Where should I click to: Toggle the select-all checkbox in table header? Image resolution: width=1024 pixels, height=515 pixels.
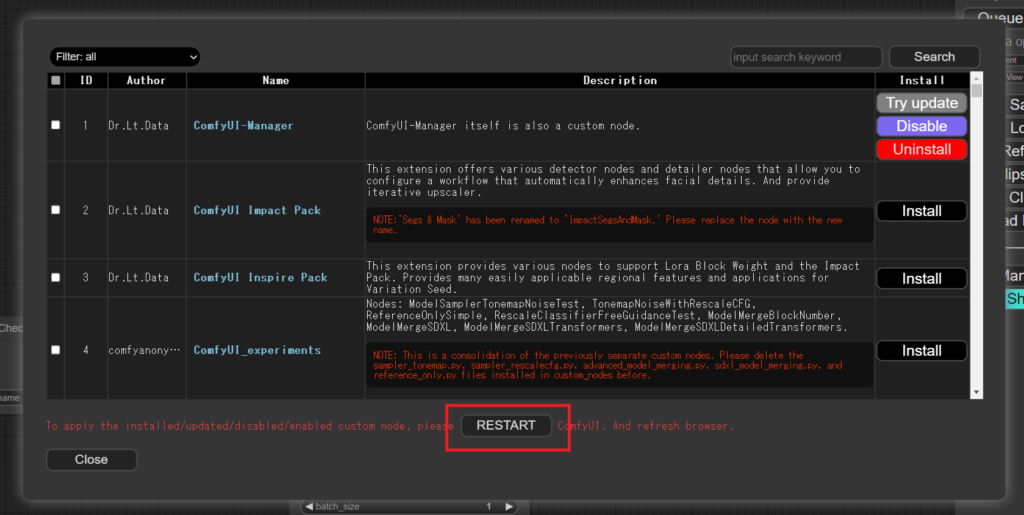[56, 80]
